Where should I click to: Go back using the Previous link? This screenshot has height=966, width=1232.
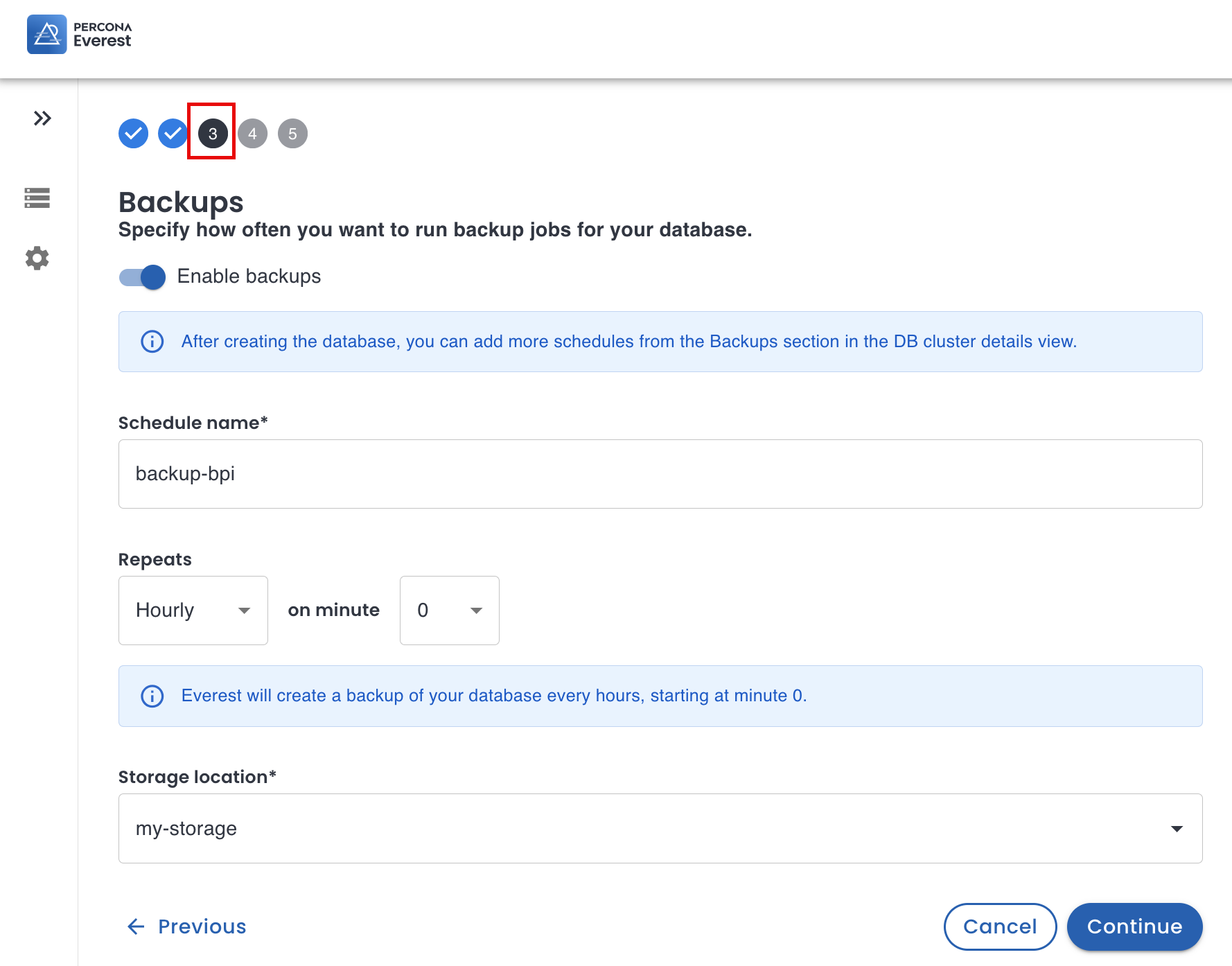(x=201, y=927)
